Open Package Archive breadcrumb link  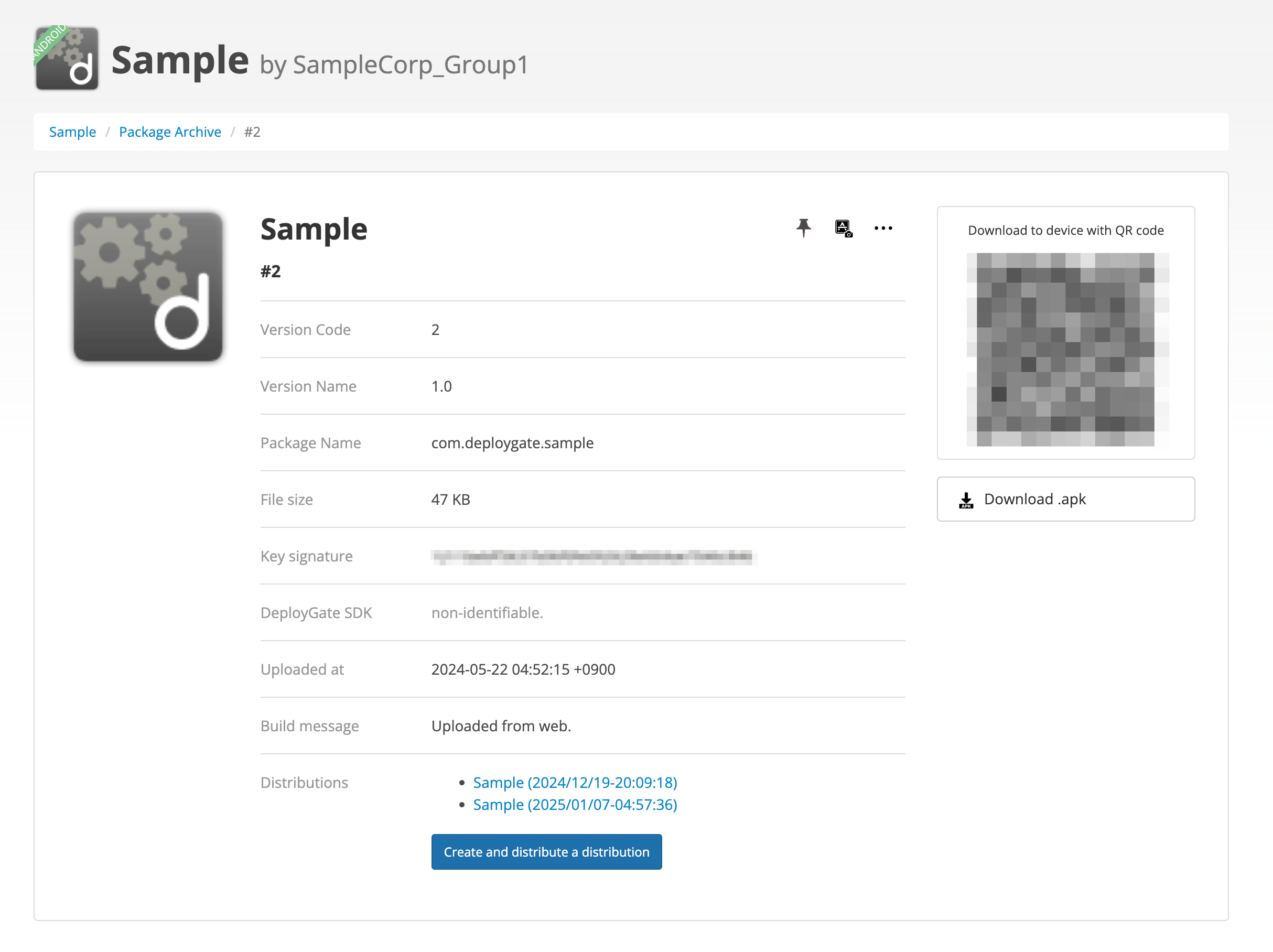pyautogui.click(x=170, y=132)
